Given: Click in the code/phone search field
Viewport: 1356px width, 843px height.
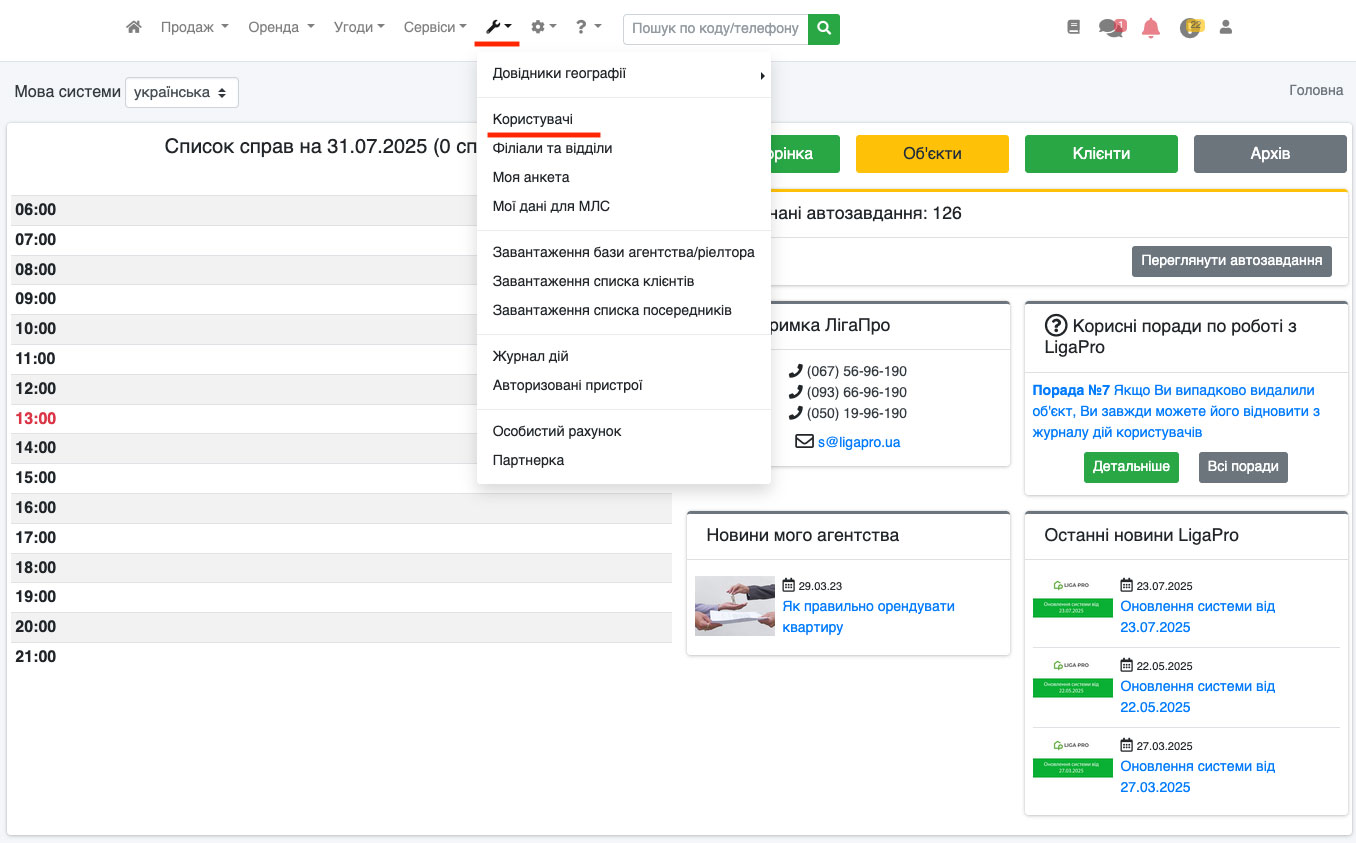Looking at the screenshot, I should point(715,29).
